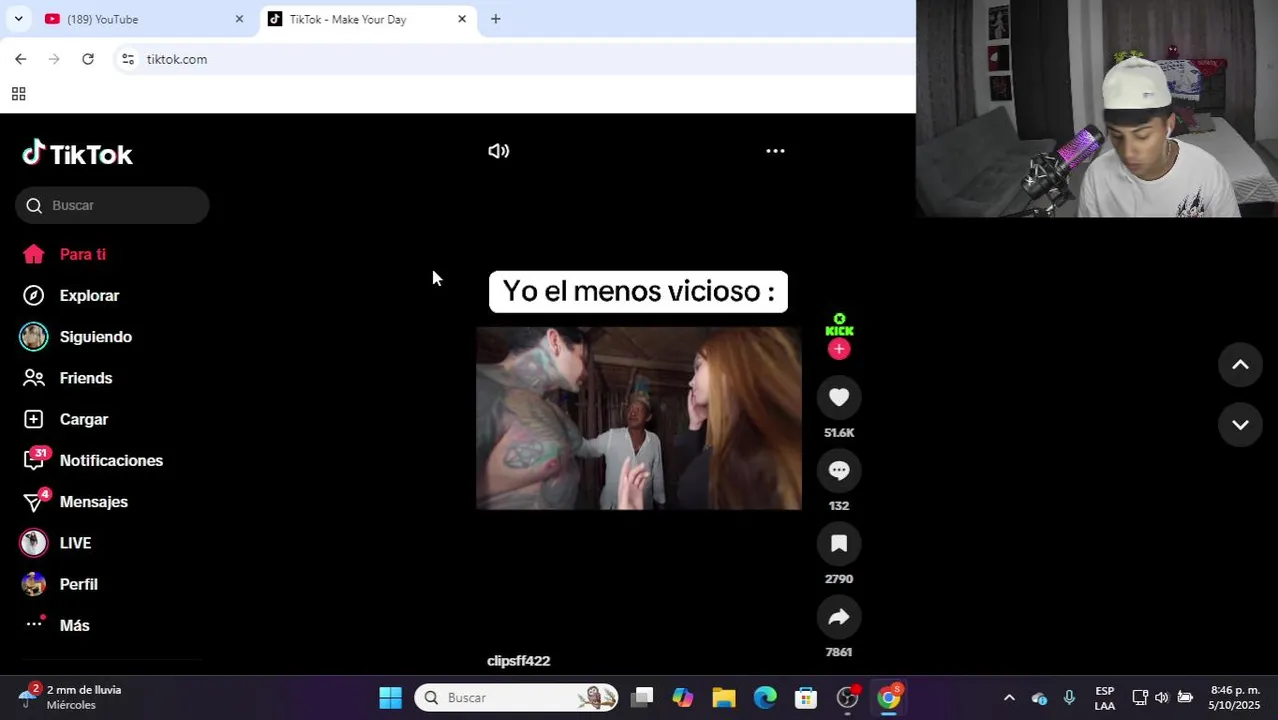Screen dimensions: 1278x720
Task: Open the clock and date panel
Action: pyautogui.click(x=1234, y=698)
